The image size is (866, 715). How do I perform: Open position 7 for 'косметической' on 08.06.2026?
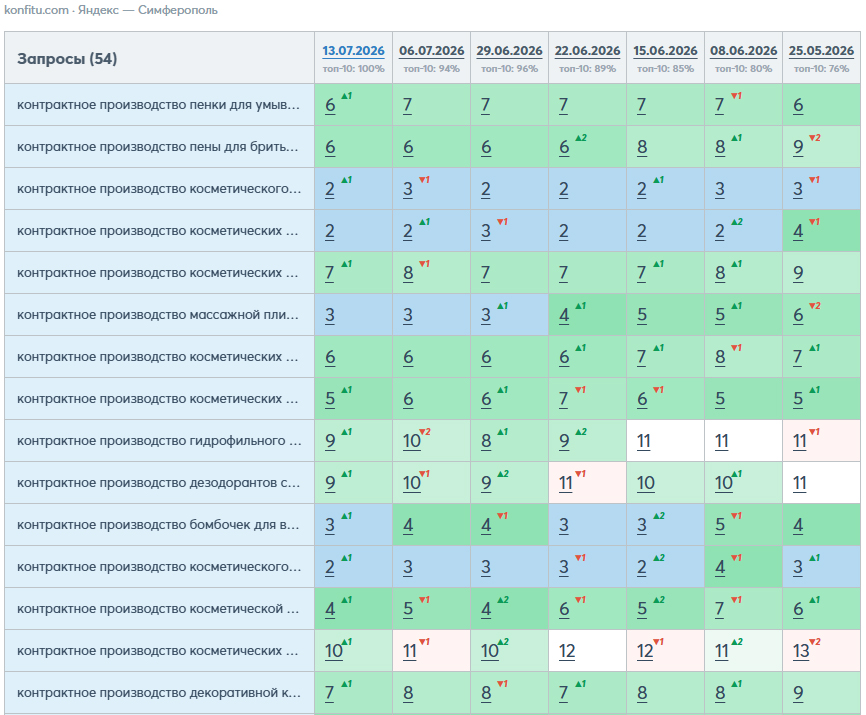[719, 608]
